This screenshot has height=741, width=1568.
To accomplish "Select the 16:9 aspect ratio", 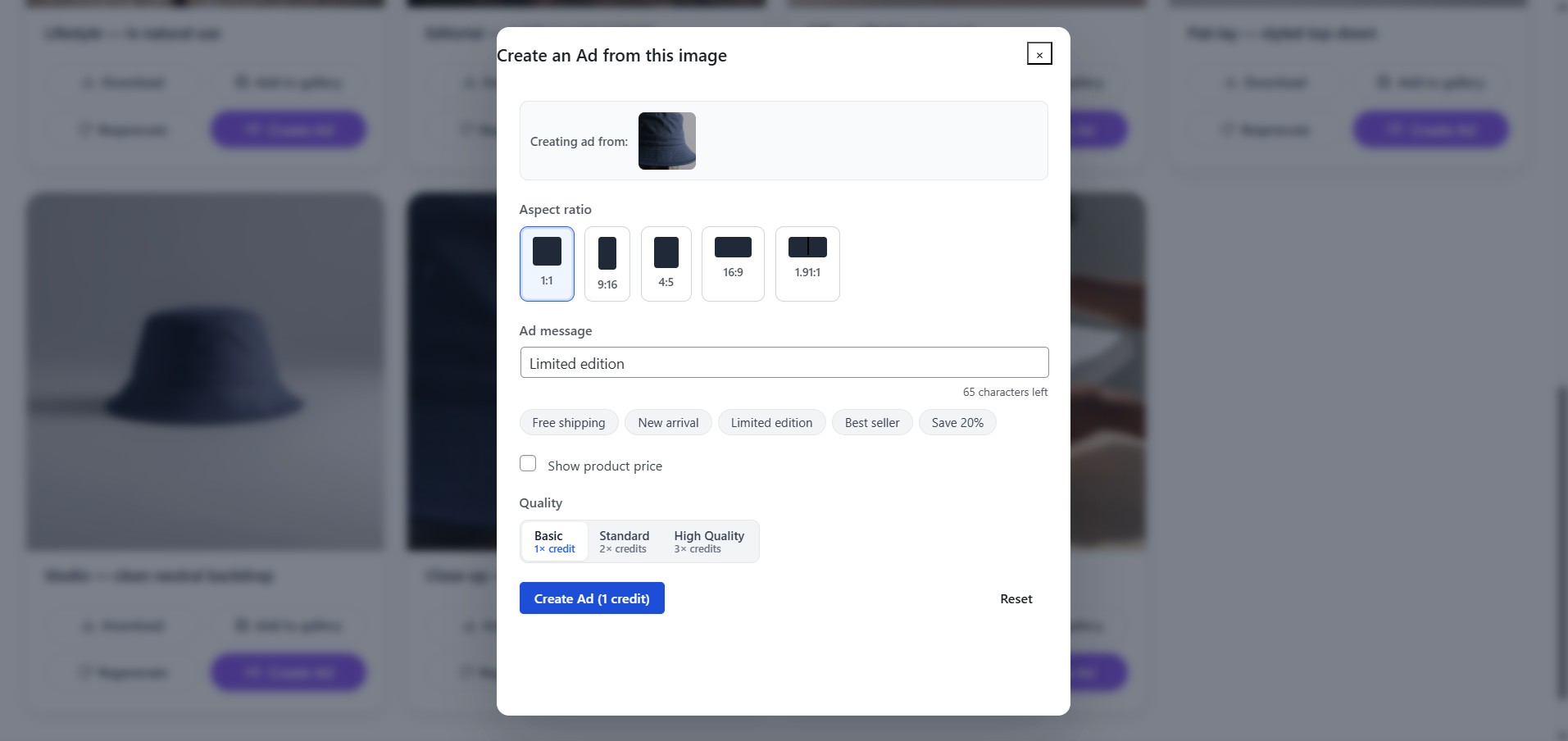I will (x=733, y=264).
